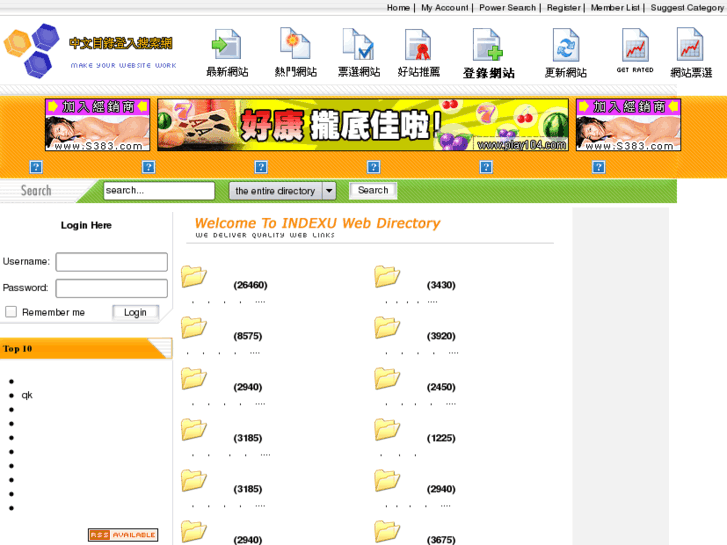Open the 'qk' Top 10 link
The image size is (727, 545).
pyautogui.click(x=27, y=395)
